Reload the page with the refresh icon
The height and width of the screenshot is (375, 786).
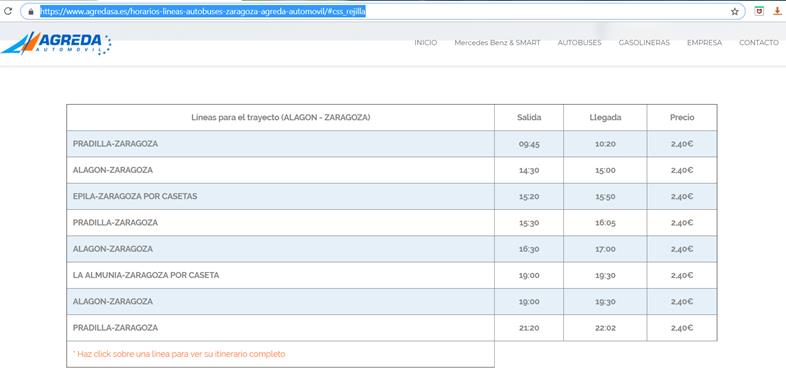(8, 11)
